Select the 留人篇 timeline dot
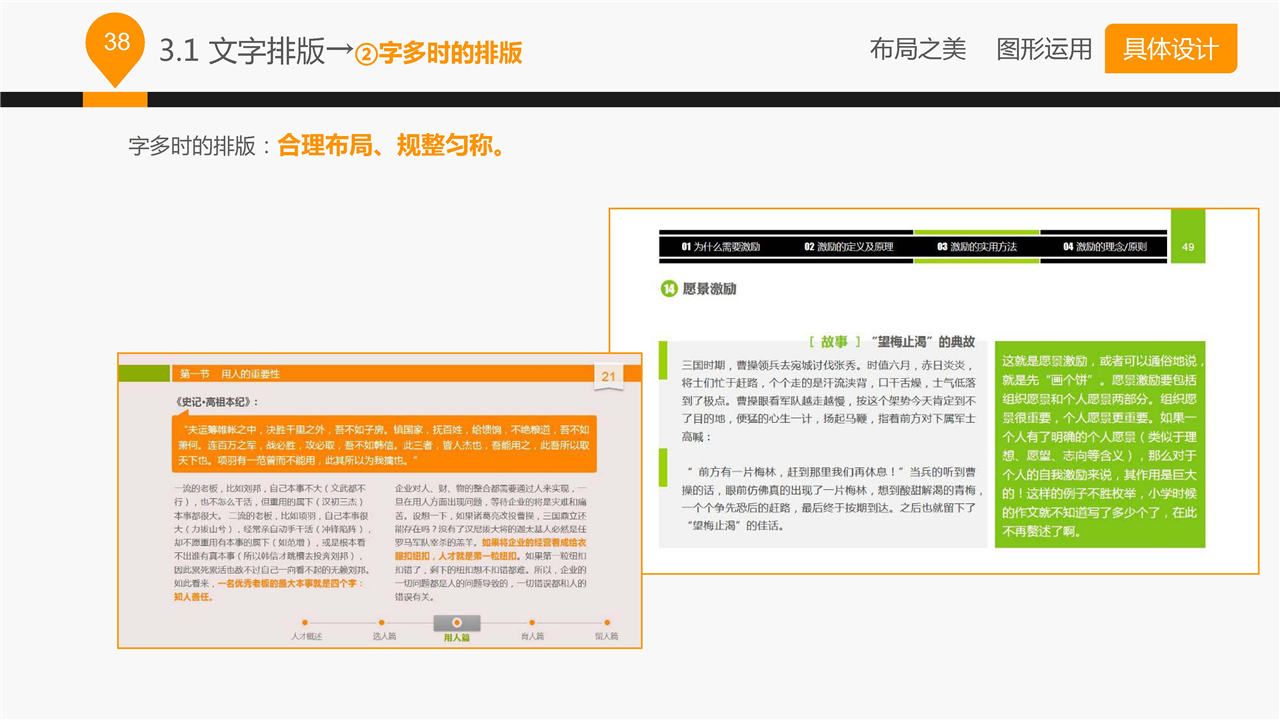1280x720 pixels. (606, 622)
